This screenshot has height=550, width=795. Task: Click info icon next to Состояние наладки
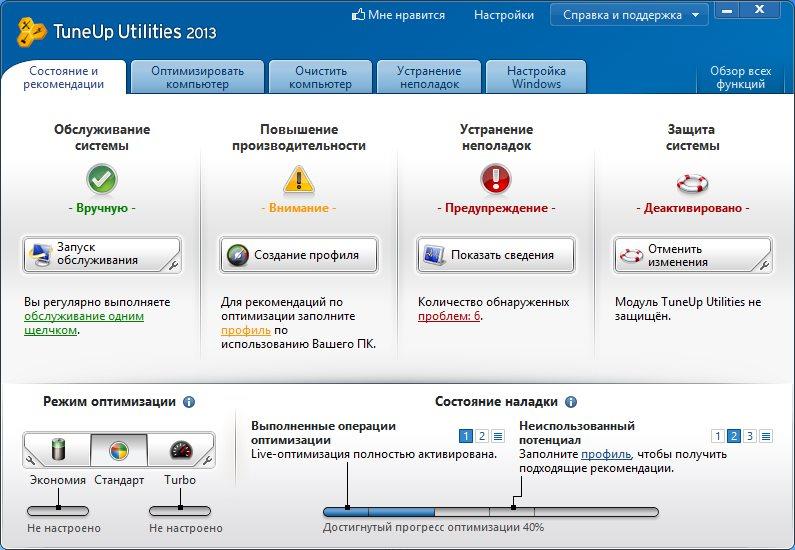571,402
